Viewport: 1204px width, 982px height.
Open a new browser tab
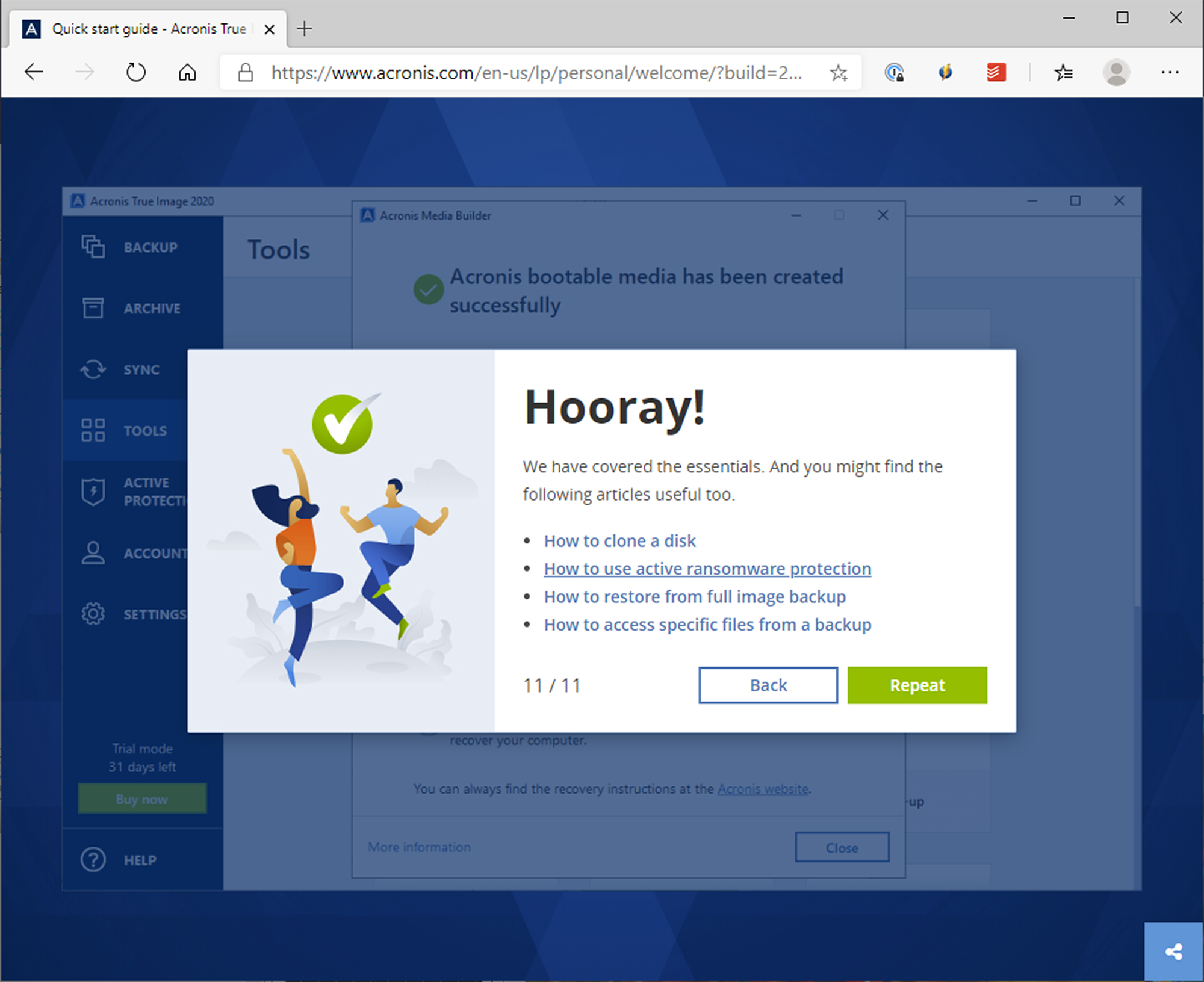[305, 28]
